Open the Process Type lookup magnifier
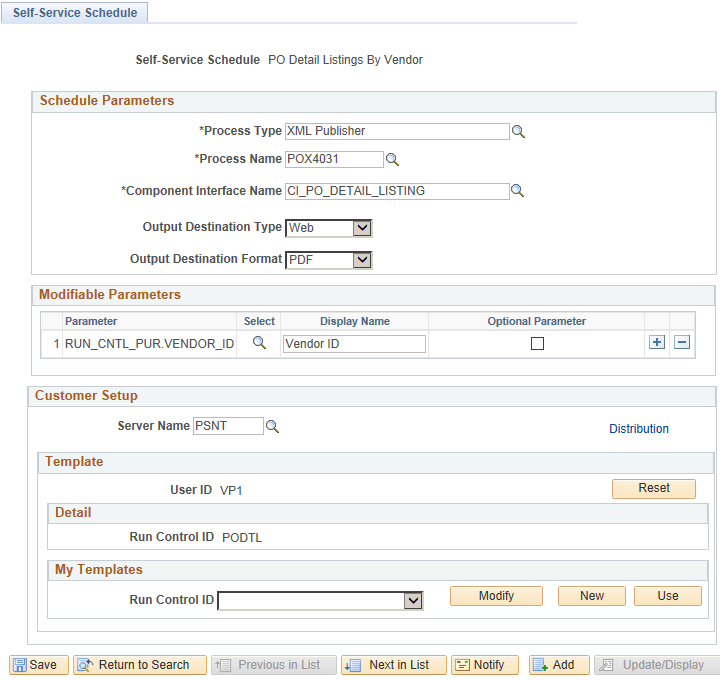The height and width of the screenshot is (680, 720). (x=518, y=131)
